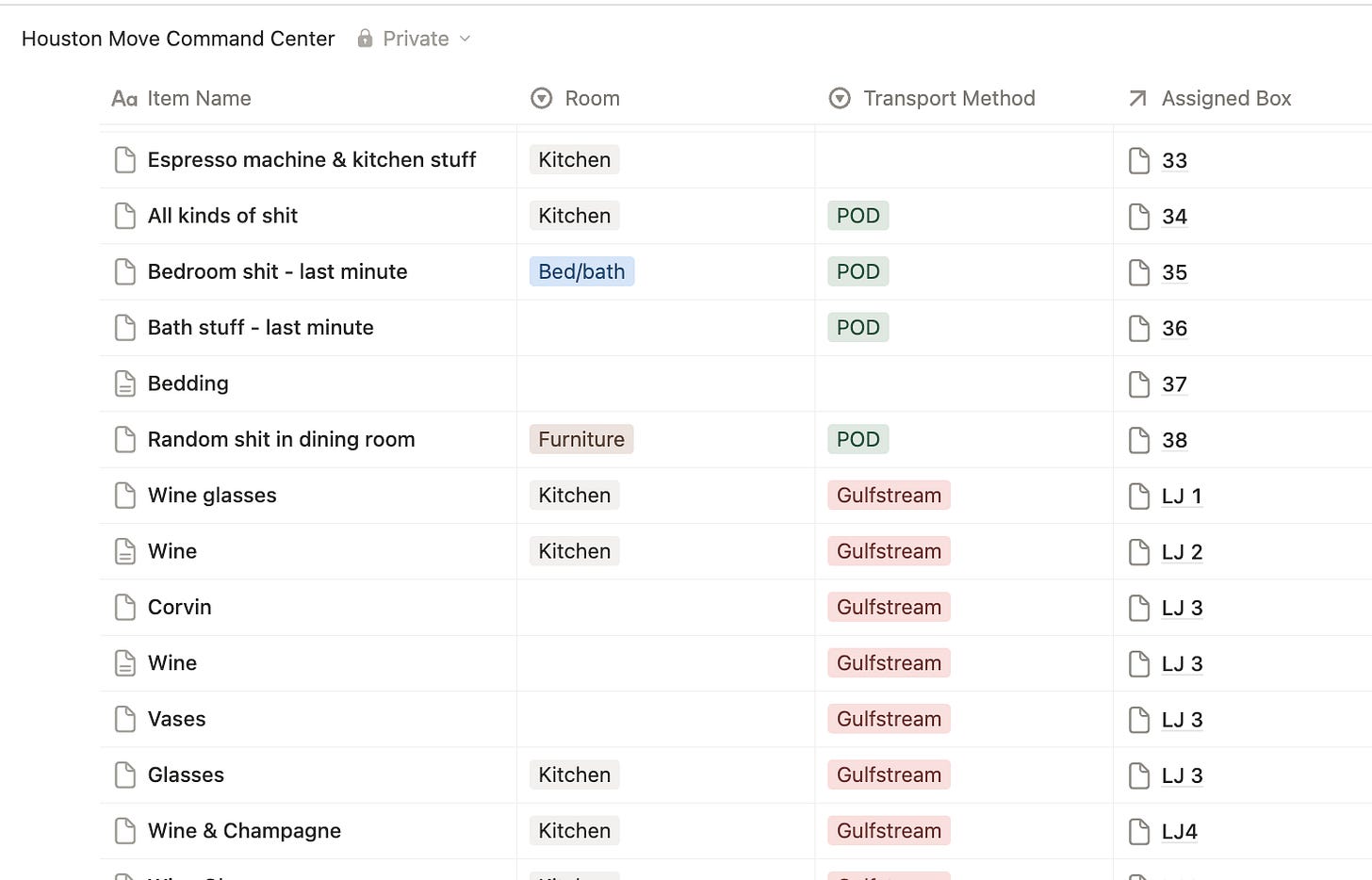Click the page icon beside Wine glasses

124,496
